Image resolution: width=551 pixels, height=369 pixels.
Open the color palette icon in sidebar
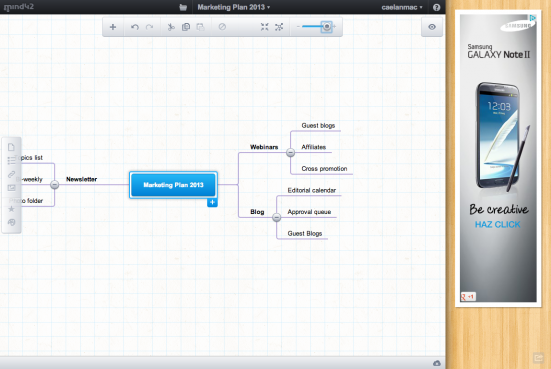coord(12,222)
